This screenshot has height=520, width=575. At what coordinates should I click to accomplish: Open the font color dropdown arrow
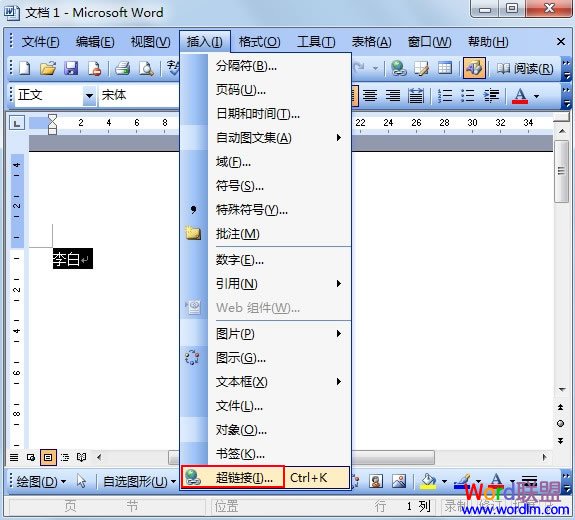tap(536, 96)
